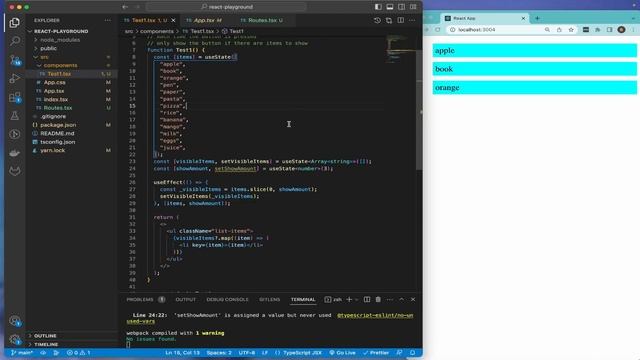Open the Source Control view
This screenshot has height=360, width=640.
tap(15, 60)
